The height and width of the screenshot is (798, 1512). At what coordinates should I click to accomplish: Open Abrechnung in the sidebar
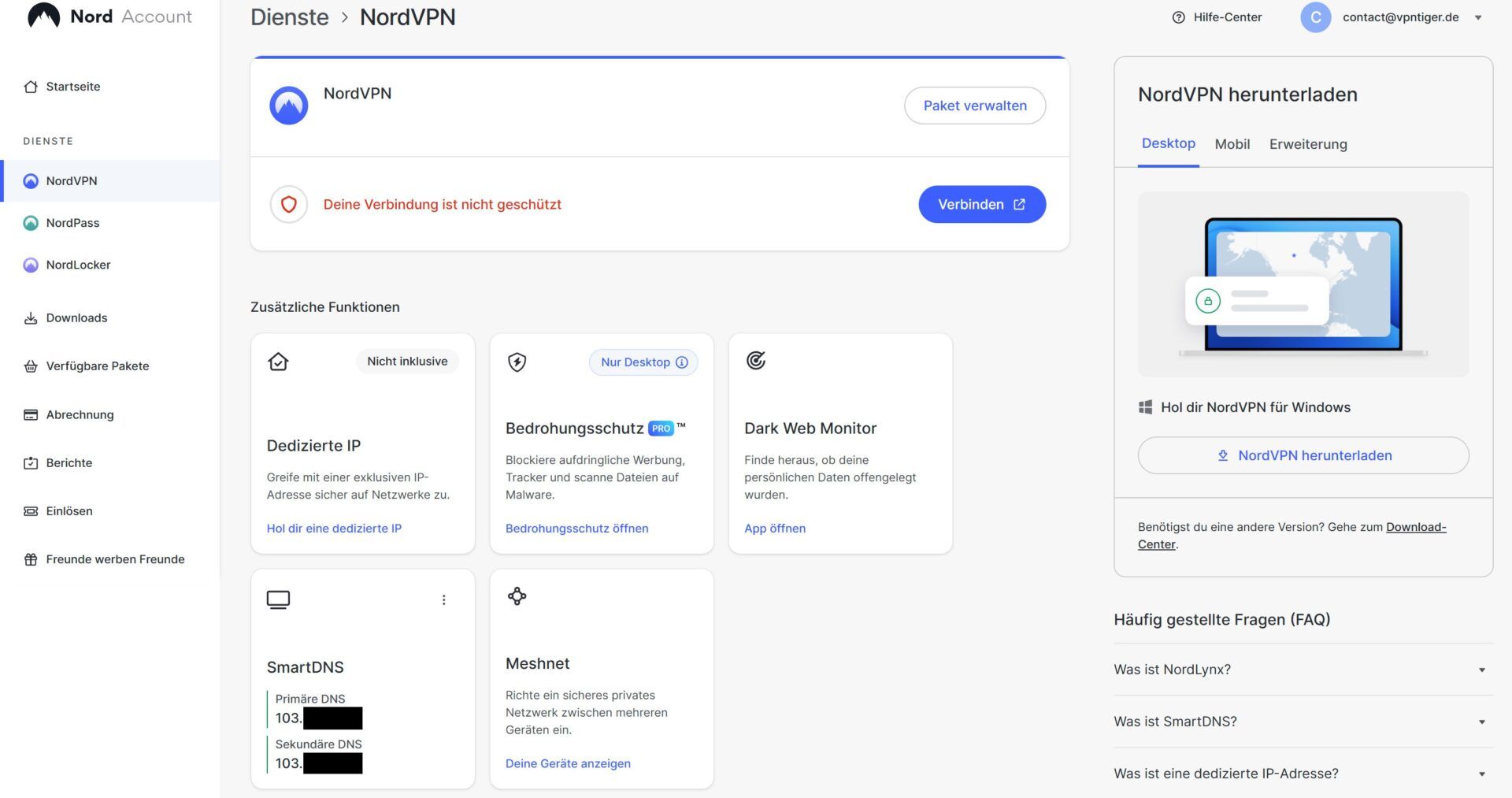110,414
